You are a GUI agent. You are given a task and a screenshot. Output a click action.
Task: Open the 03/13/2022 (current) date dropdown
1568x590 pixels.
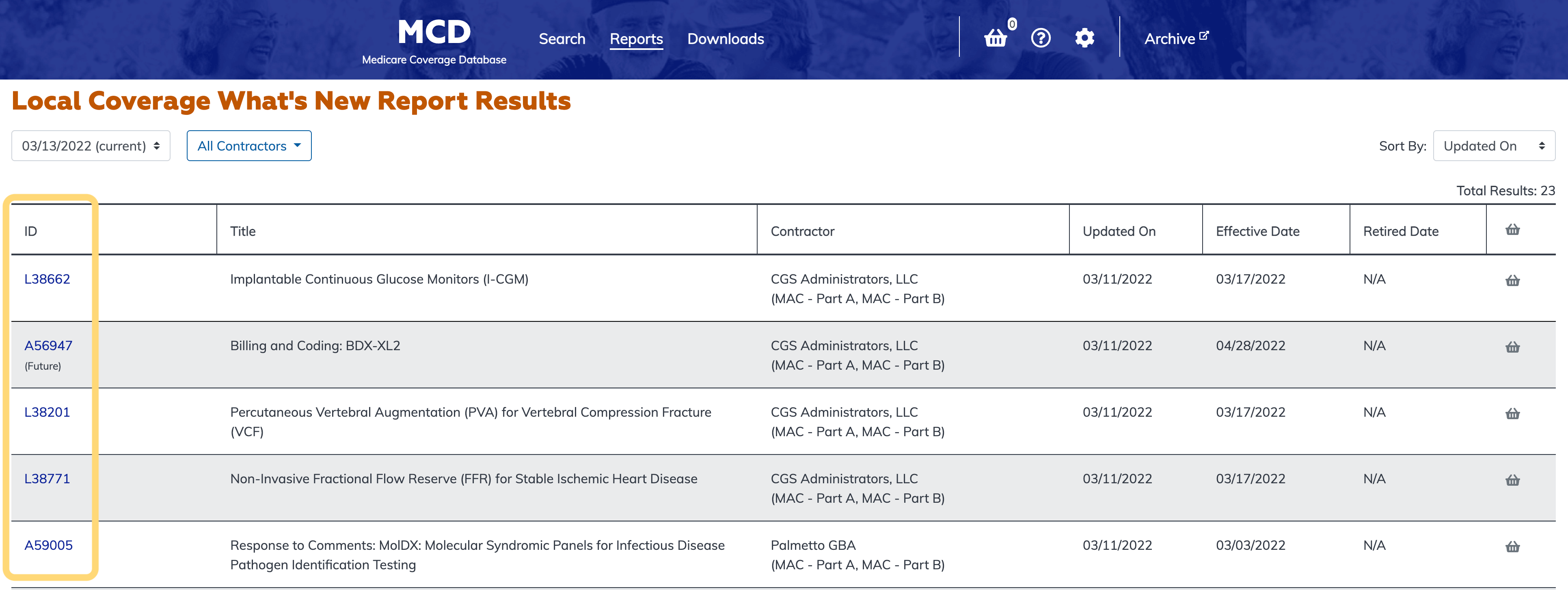tap(91, 146)
